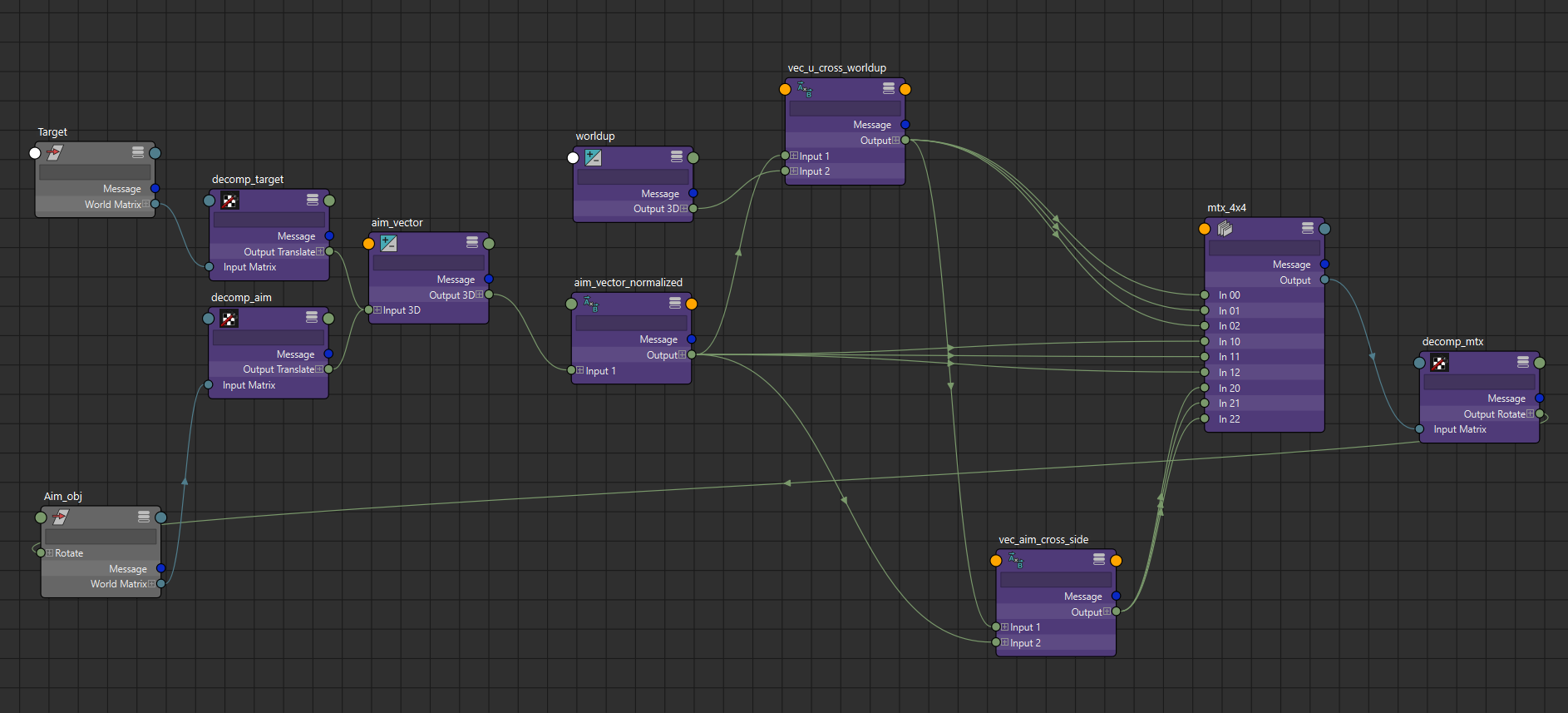The width and height of the screenshot is (1568, 713).
Task: Click the aim_vector_normalized node icon
Action: (591, 305)
